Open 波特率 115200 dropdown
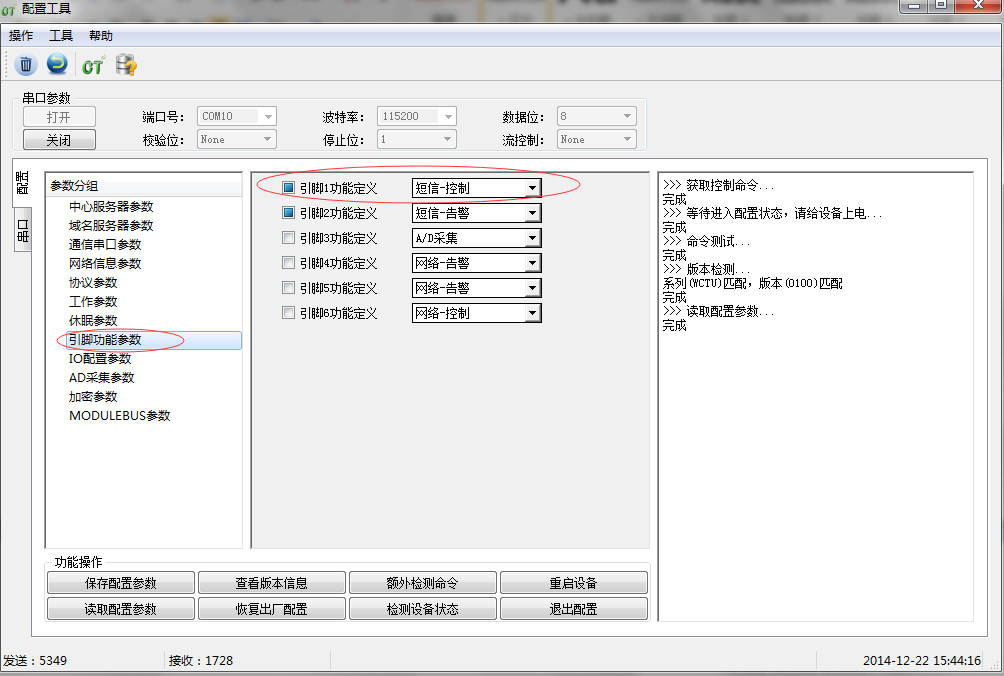Image resolution: width=1004 pixels, height=676 pixels. coord(416,116)
